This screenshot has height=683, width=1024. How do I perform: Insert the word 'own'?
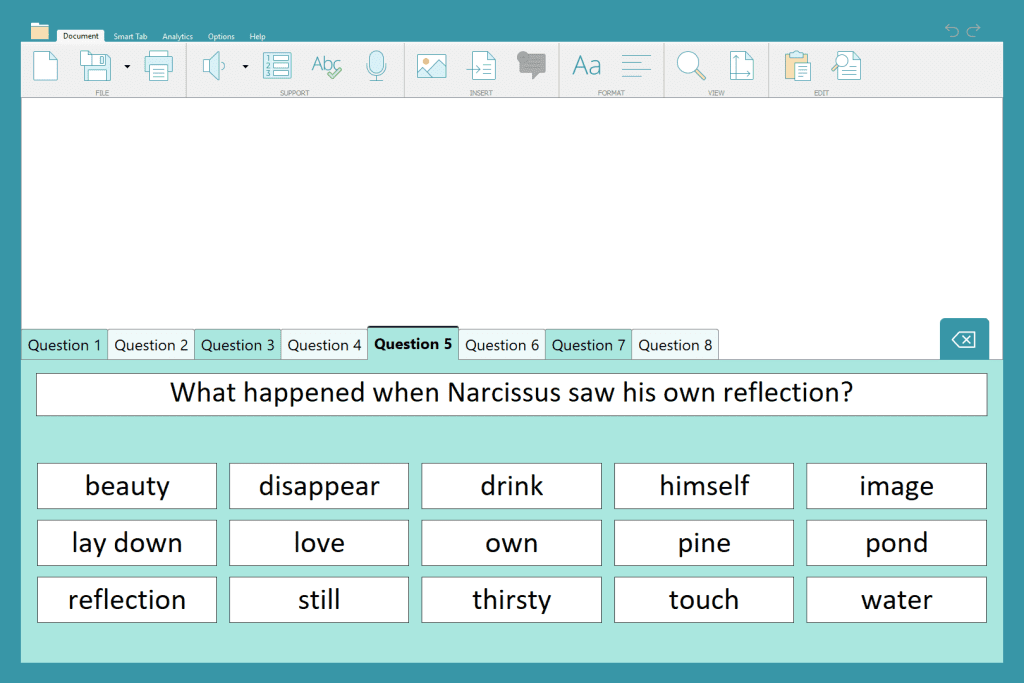point(511,543)
